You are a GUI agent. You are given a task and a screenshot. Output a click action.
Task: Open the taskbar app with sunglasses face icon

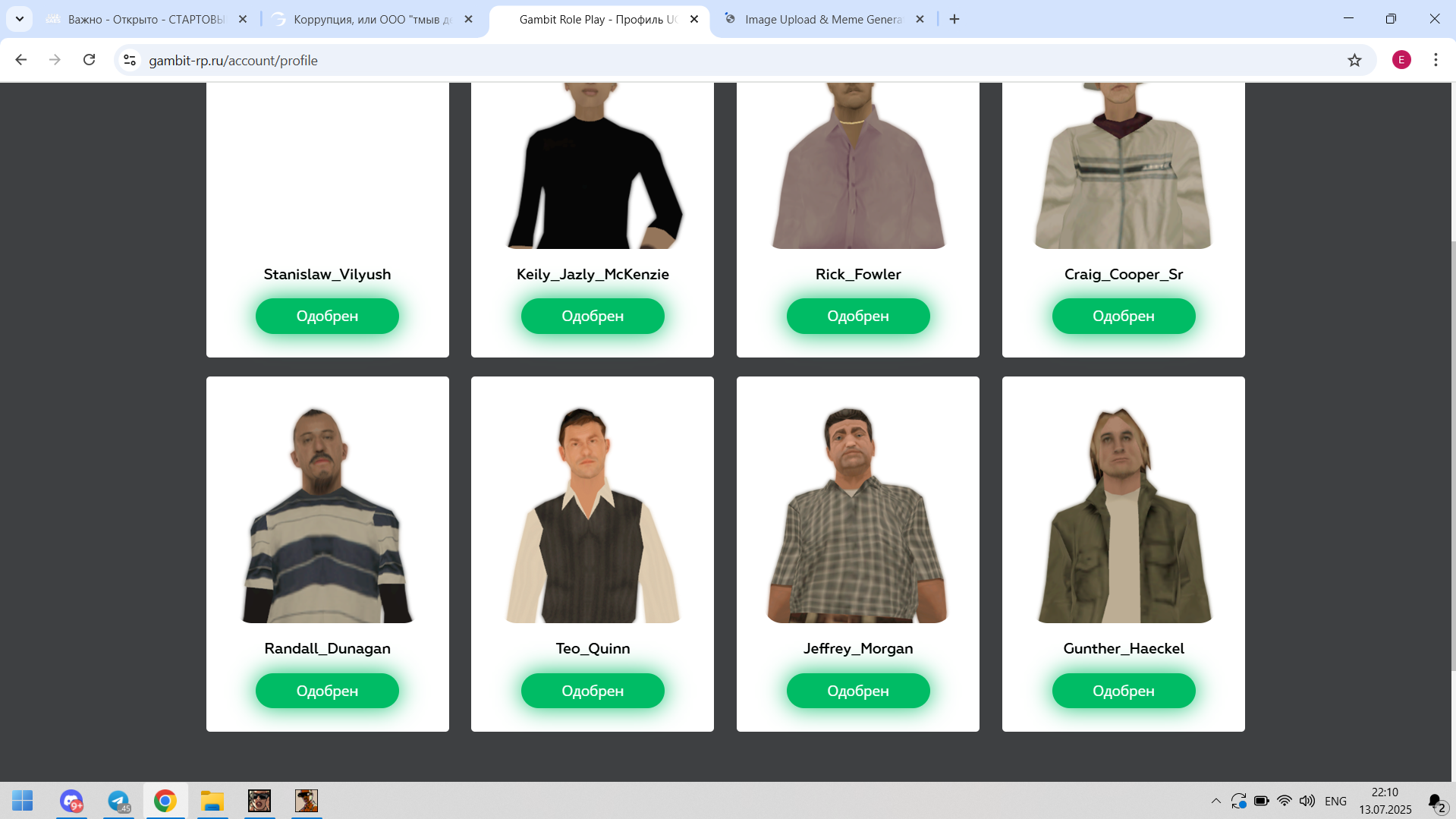point(259,801)
